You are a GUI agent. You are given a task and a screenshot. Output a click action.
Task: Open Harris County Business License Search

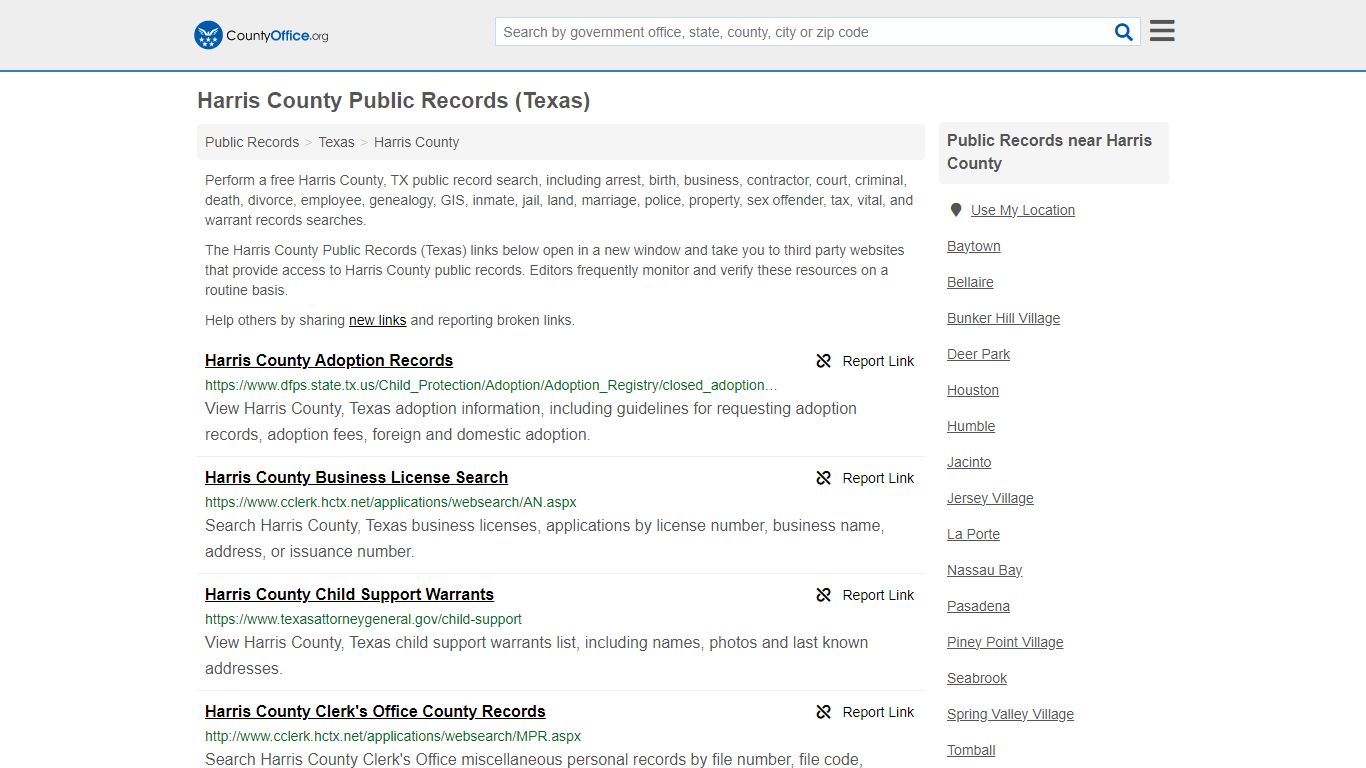(356, 477)
